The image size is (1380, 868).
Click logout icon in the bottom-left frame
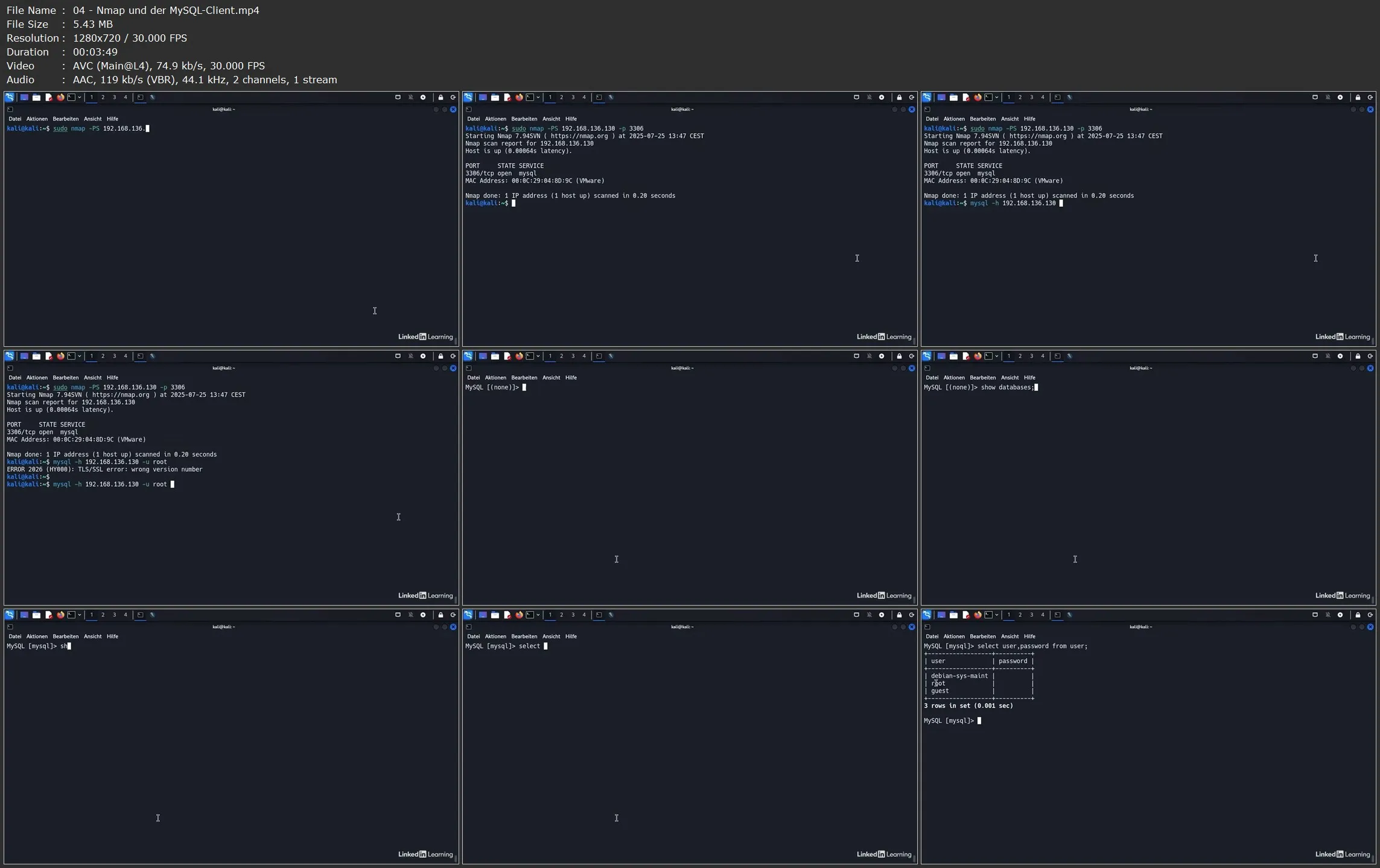[x=453, y=615]
